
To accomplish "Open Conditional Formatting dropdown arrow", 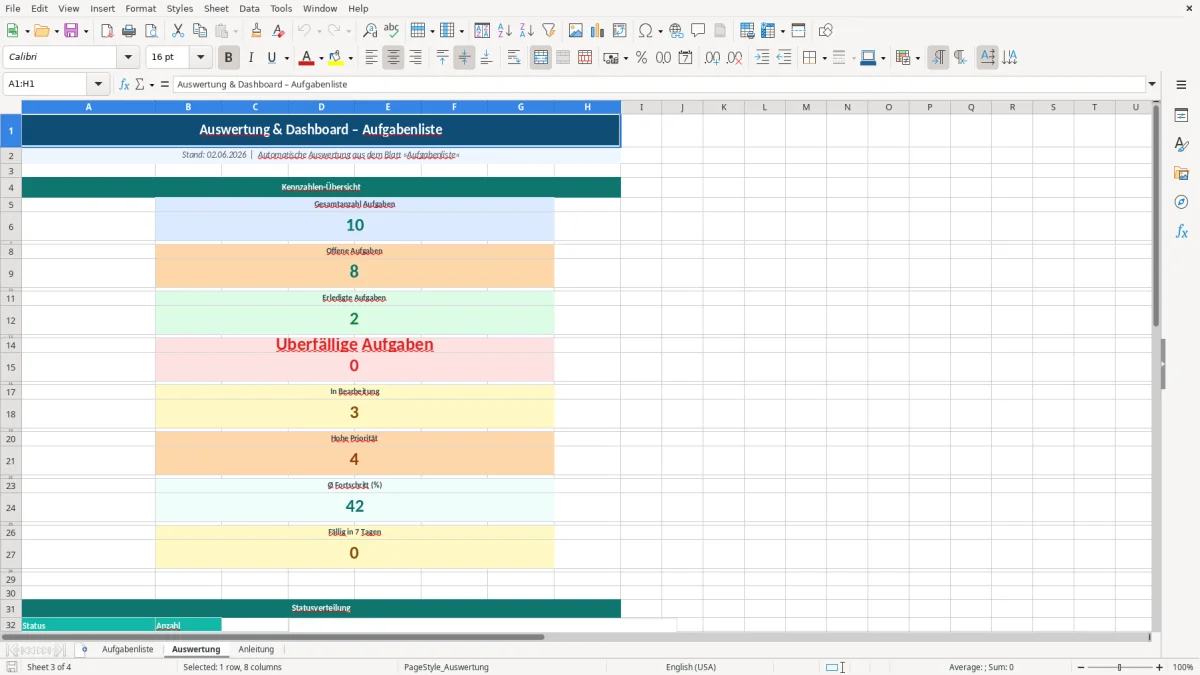I will [917, 58].
